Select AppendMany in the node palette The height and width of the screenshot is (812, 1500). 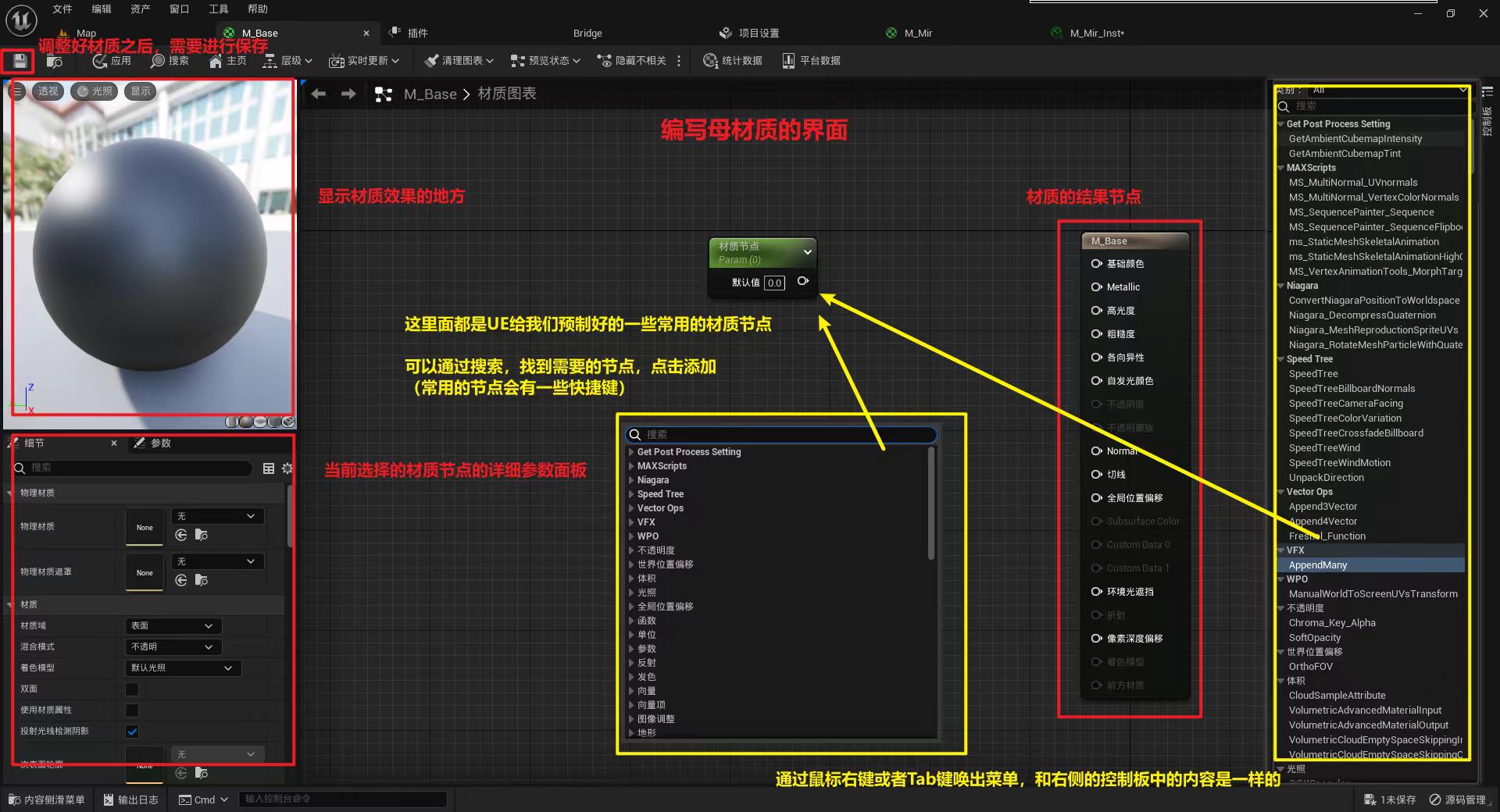coord(1318,564)
